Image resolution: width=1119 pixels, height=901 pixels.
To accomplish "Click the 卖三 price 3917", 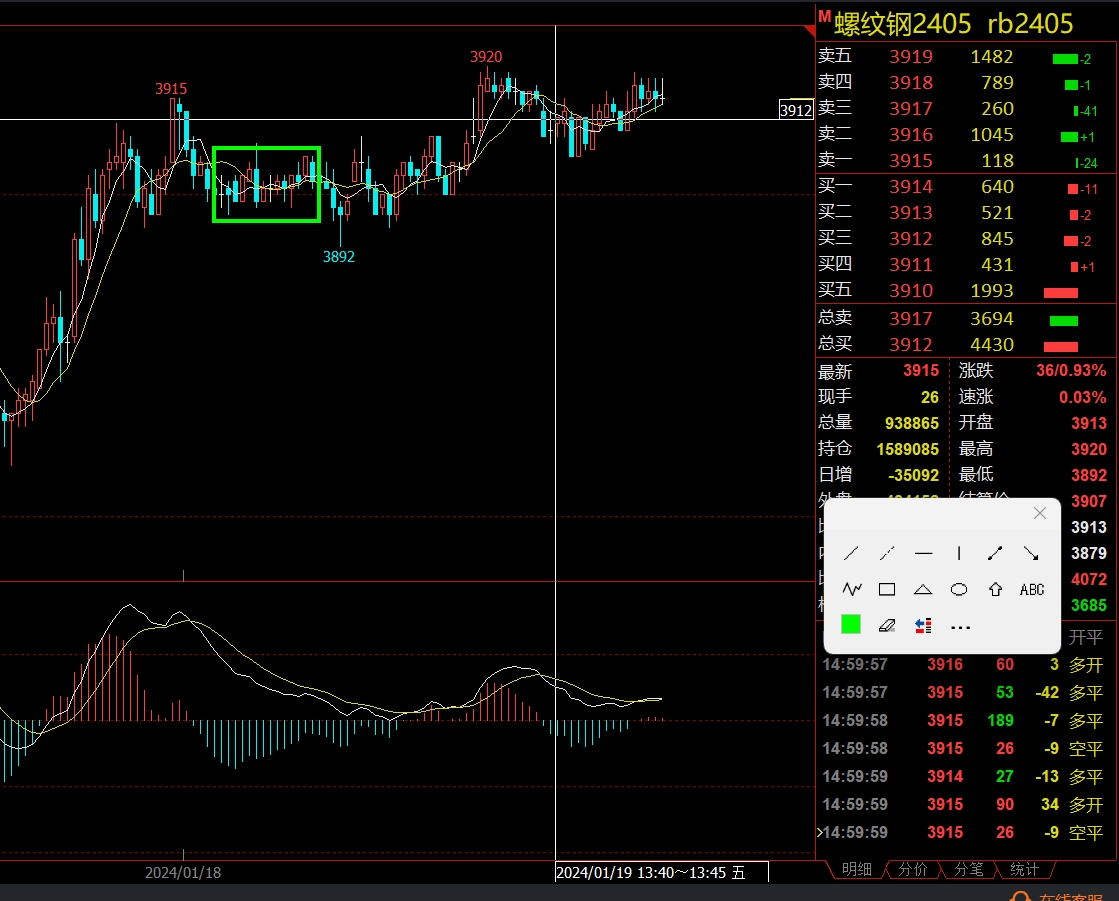I will [x=911, y=108].
